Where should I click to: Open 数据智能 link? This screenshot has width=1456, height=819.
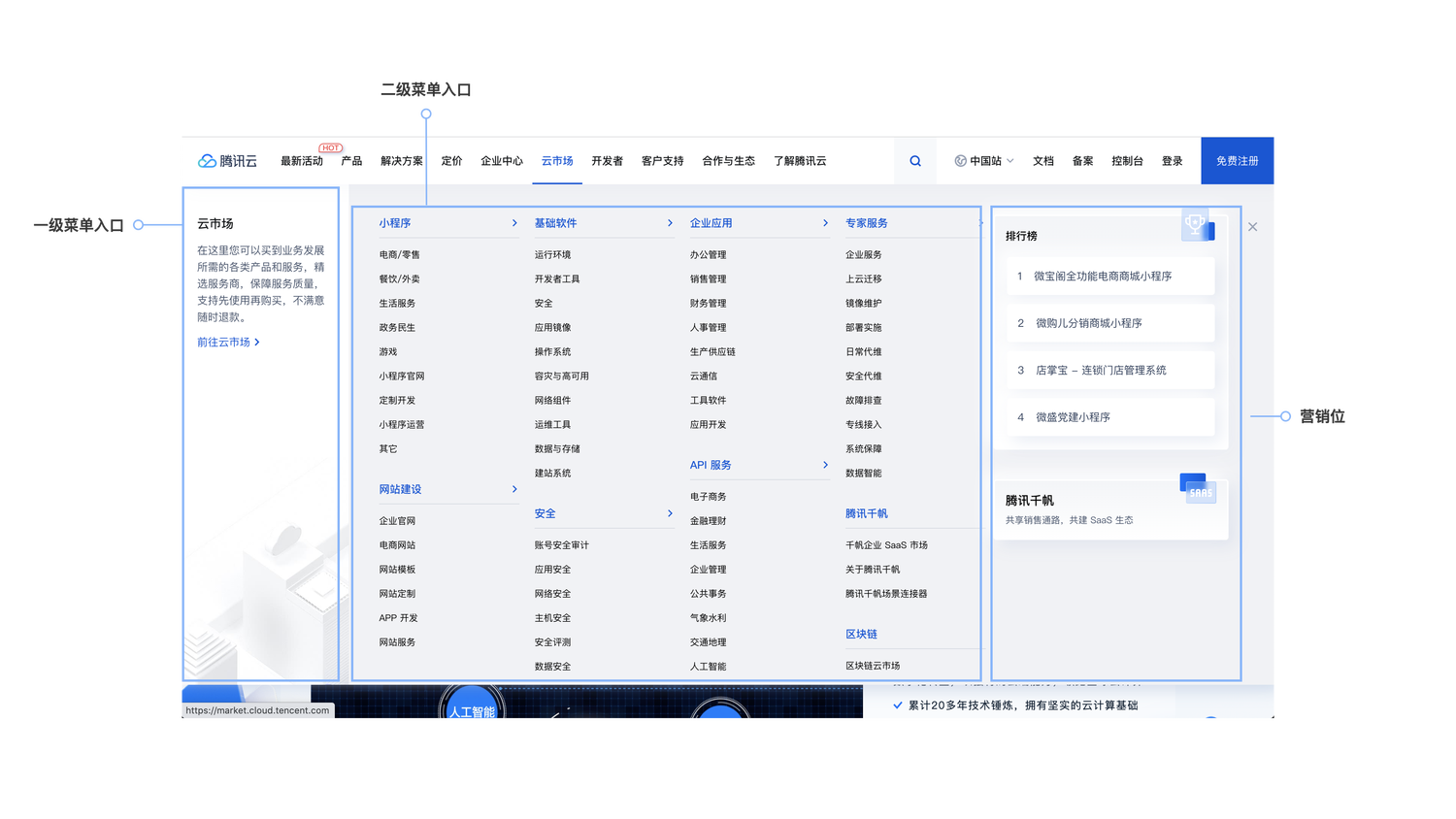click(x=863, y=473)
